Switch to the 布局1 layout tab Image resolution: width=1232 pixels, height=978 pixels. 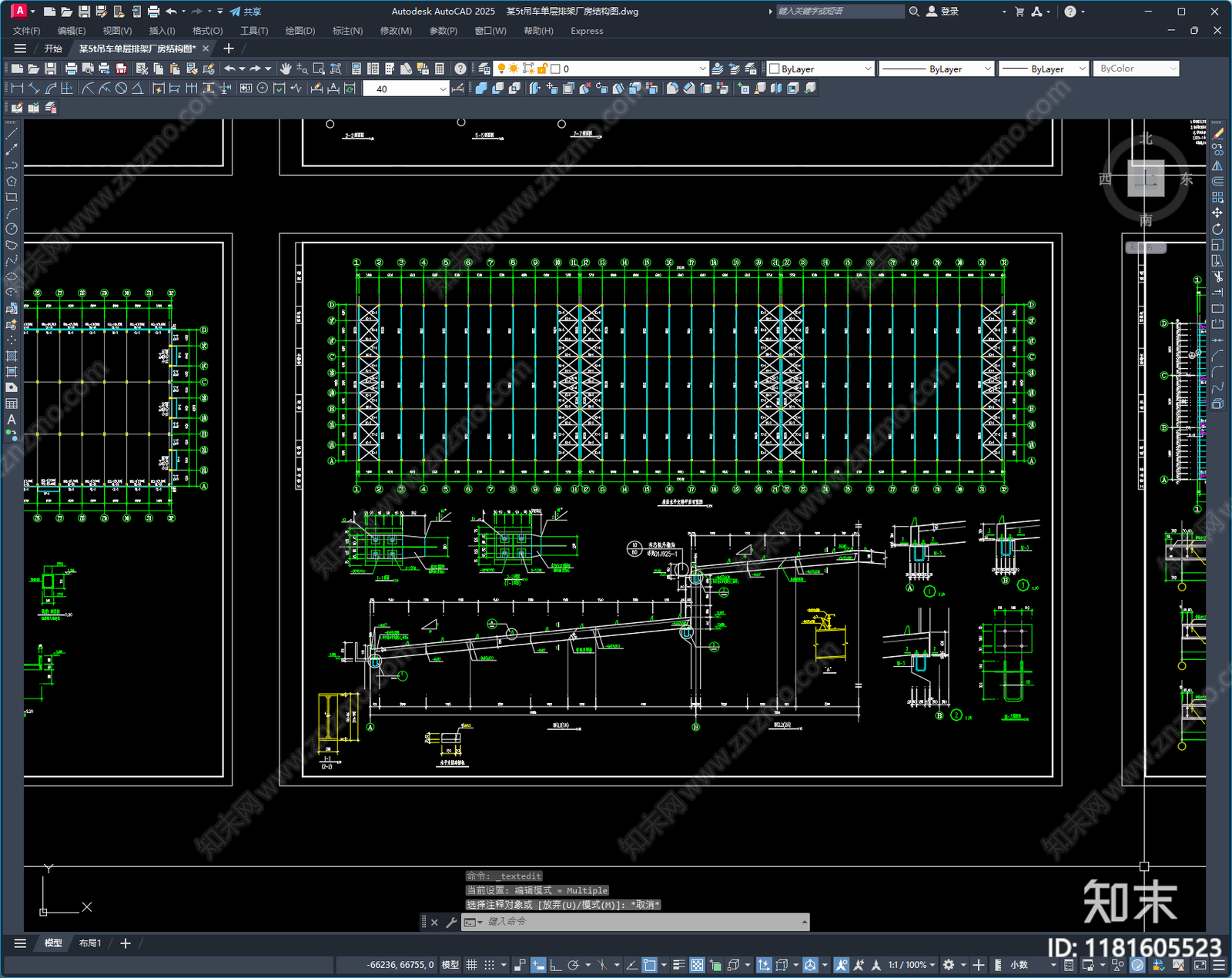[90, 943]
